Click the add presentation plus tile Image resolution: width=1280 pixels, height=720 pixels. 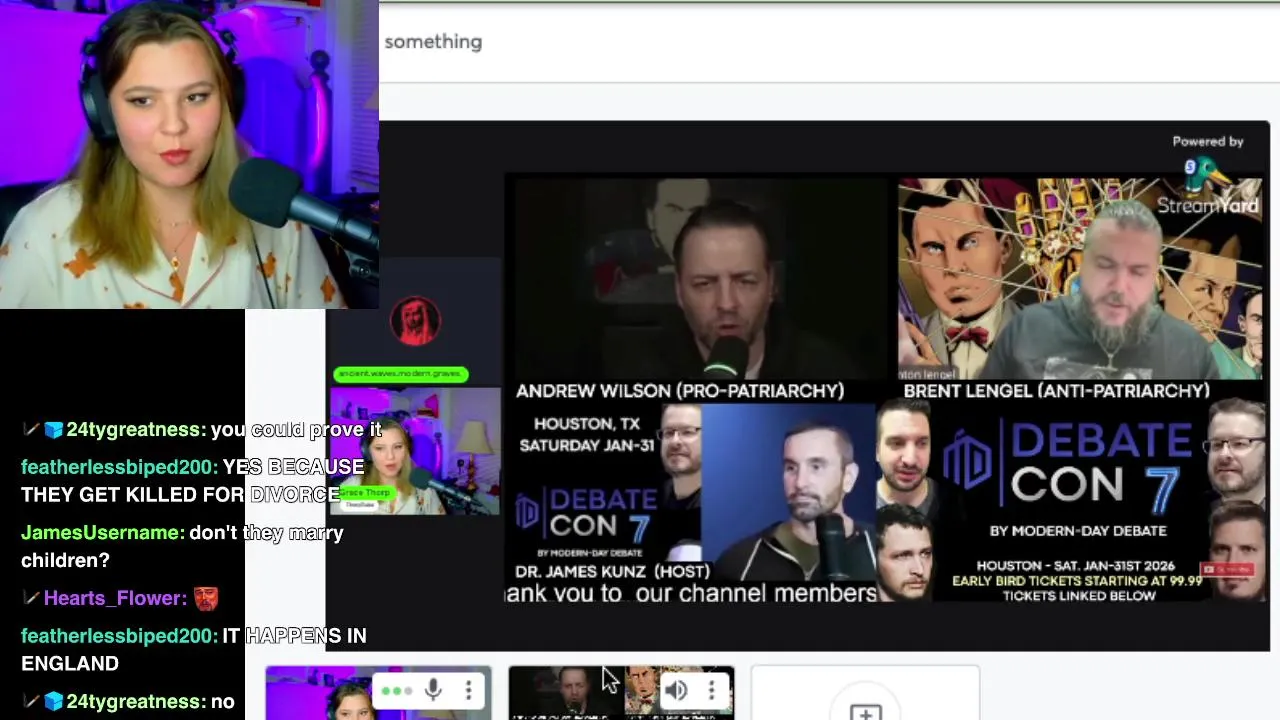coord(865,694)
